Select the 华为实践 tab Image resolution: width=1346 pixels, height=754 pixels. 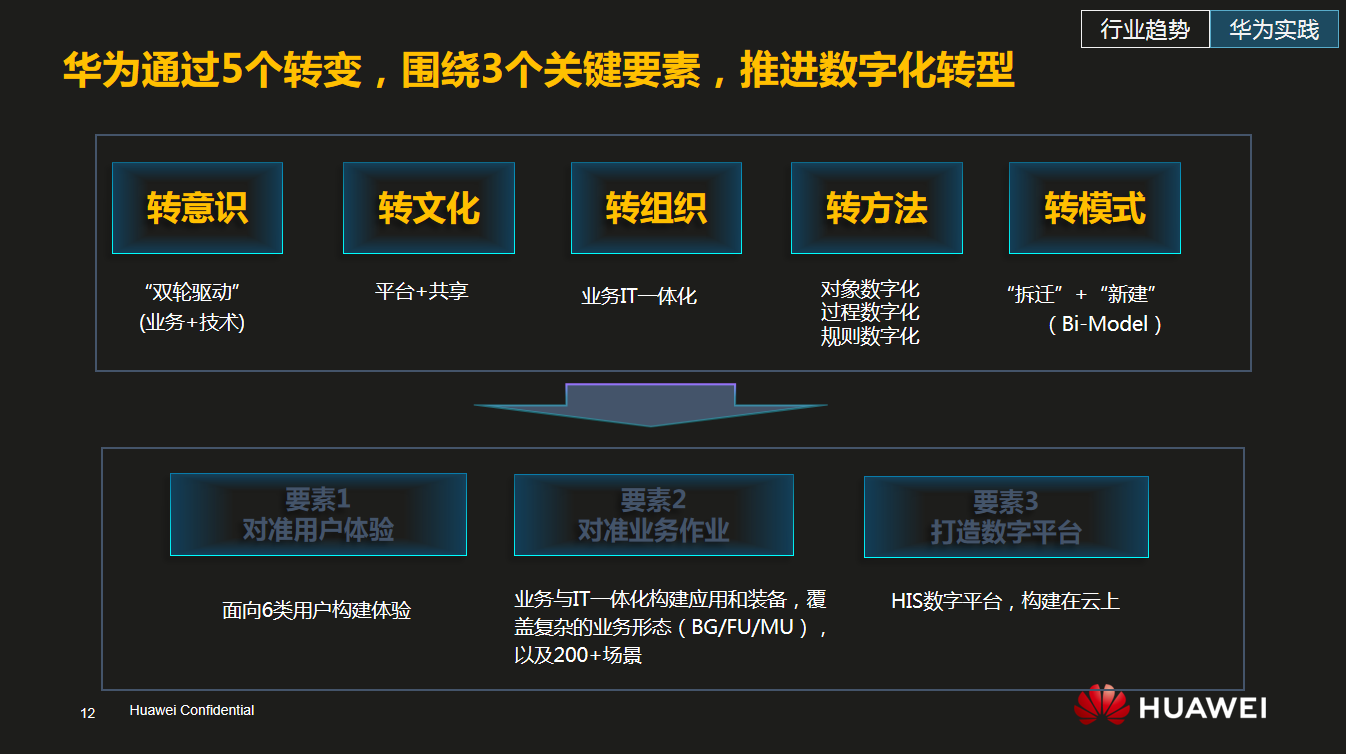[1274, 30]
